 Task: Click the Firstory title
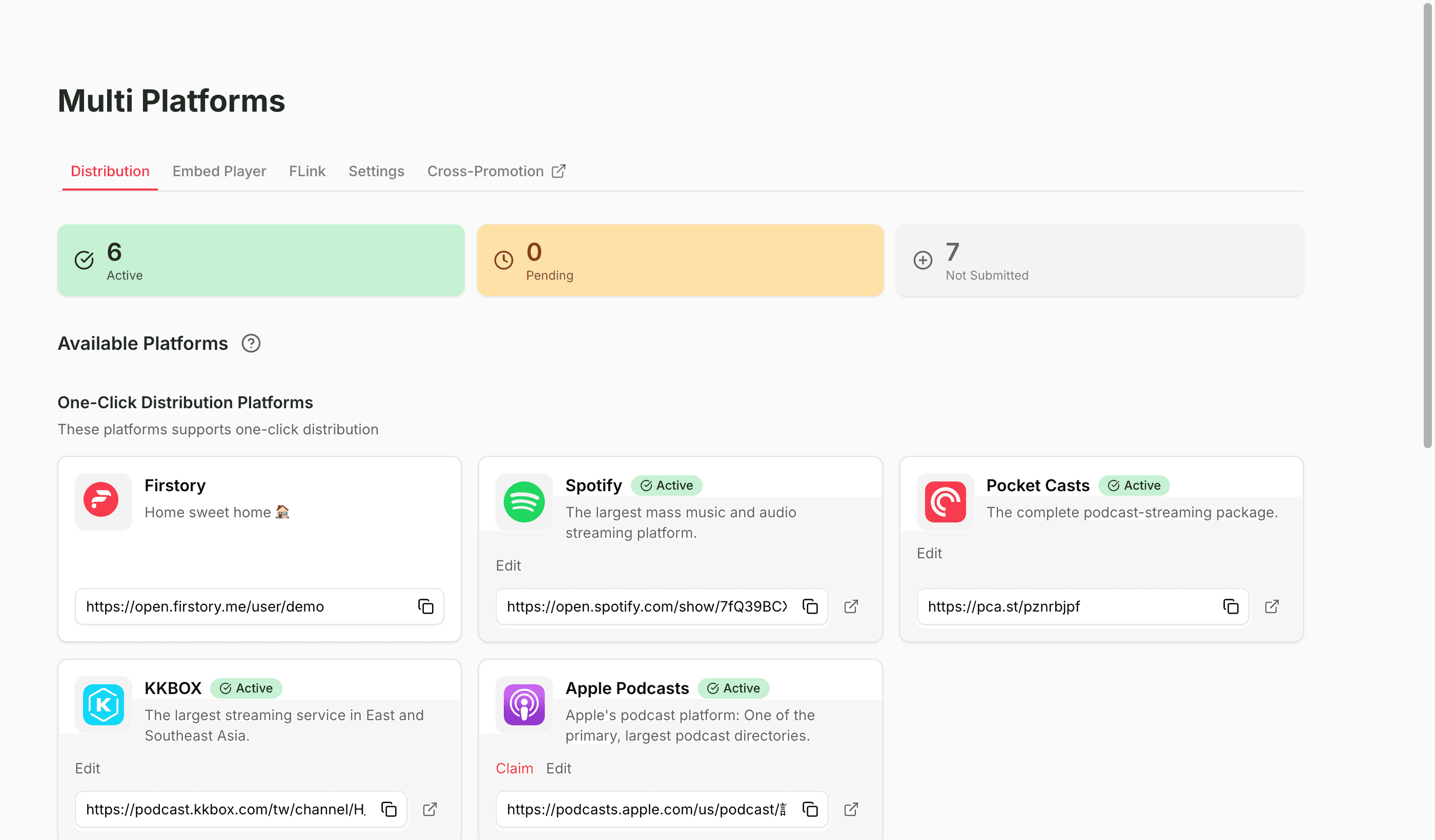pyautogui.click(x=175, y=486)
